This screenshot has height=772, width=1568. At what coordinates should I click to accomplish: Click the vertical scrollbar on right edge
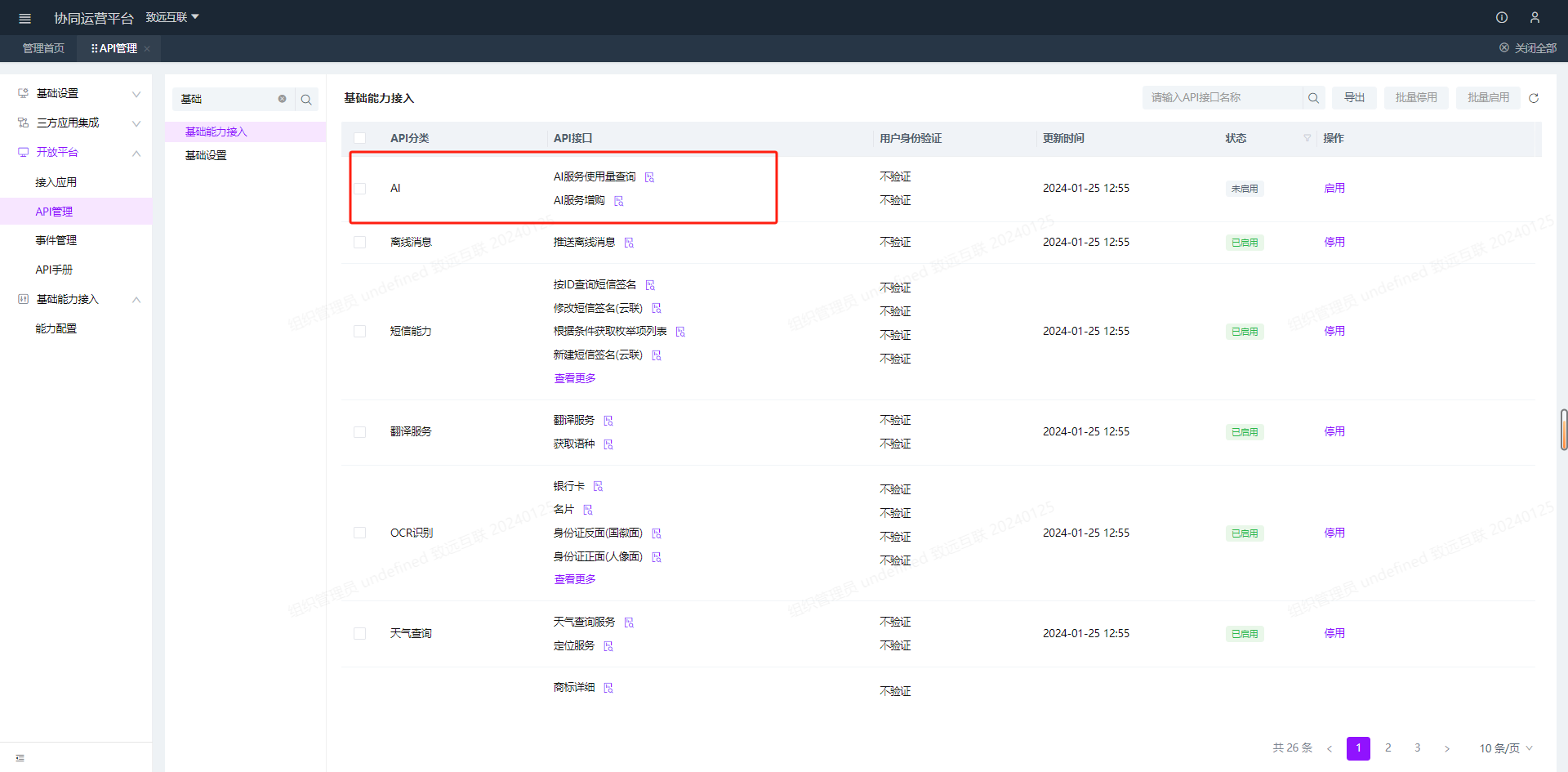(1563, 430)
